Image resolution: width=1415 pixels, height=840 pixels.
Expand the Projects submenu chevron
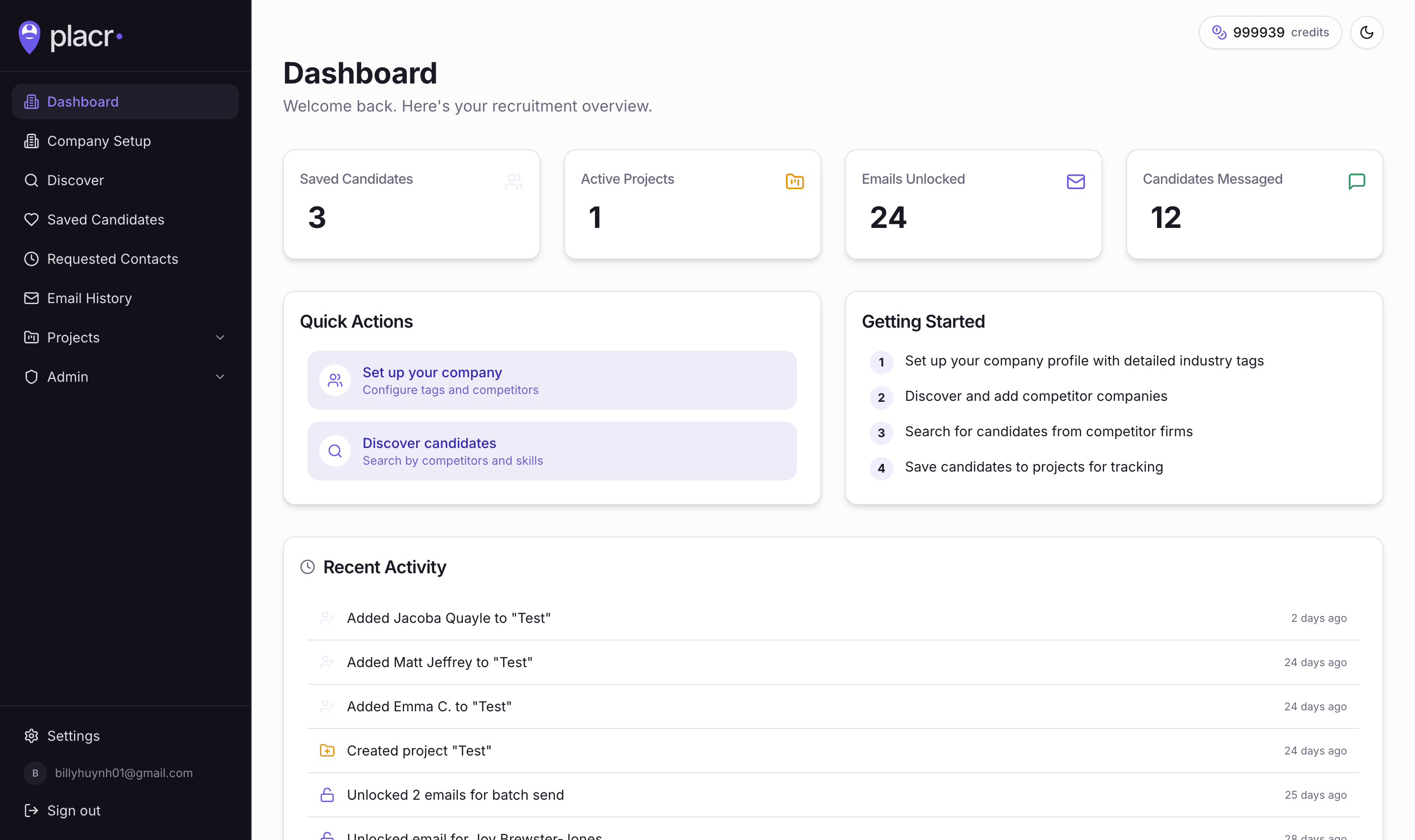click(x=220, y=337)
